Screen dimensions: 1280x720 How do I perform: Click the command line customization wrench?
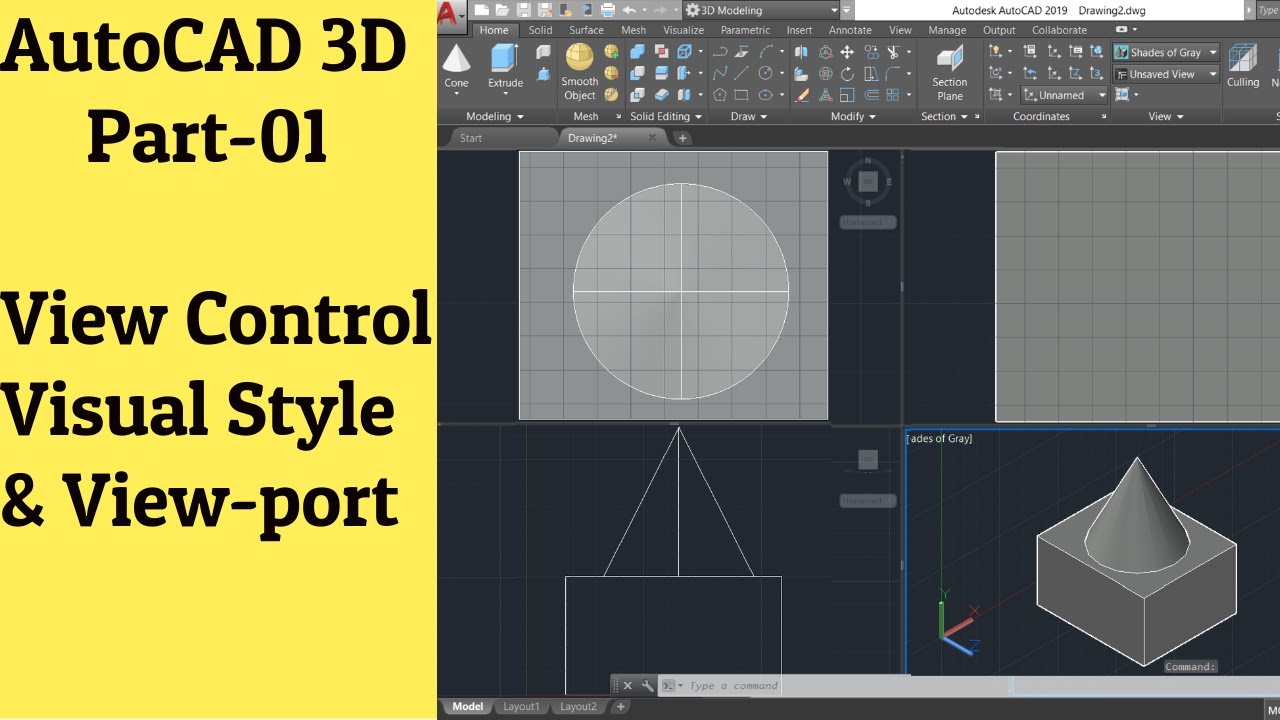[x=647, y=686]
